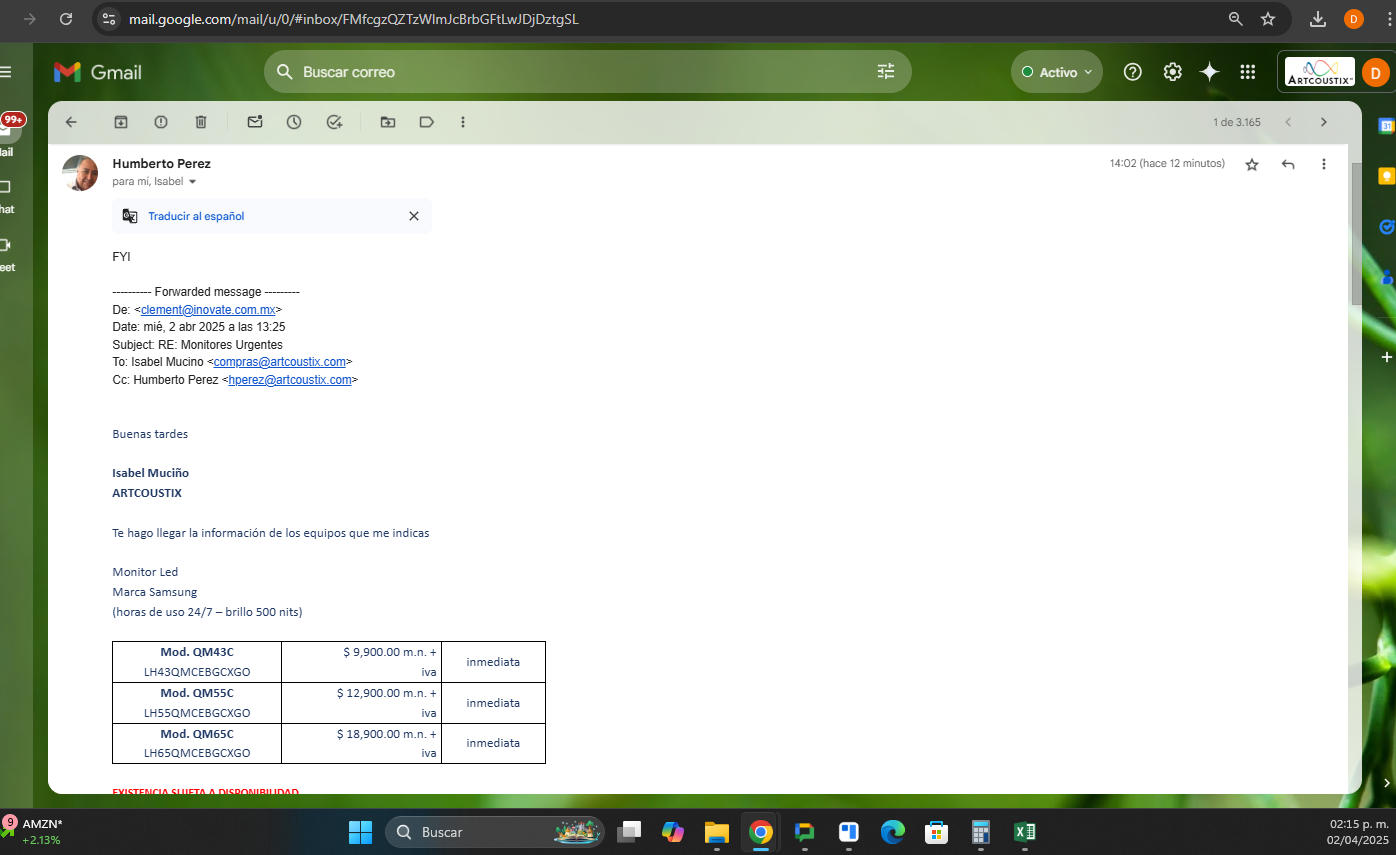Screen dimensions: 1396x855
Task: Expand recipient details next to 'para mí, Isabel'
Action: coord(193,182)
